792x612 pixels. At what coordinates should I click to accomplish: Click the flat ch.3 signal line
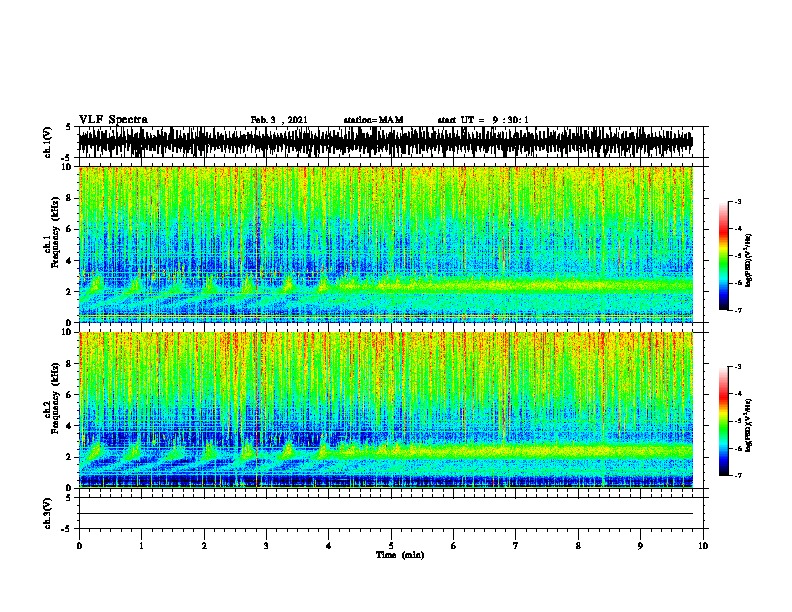(386, 514)
